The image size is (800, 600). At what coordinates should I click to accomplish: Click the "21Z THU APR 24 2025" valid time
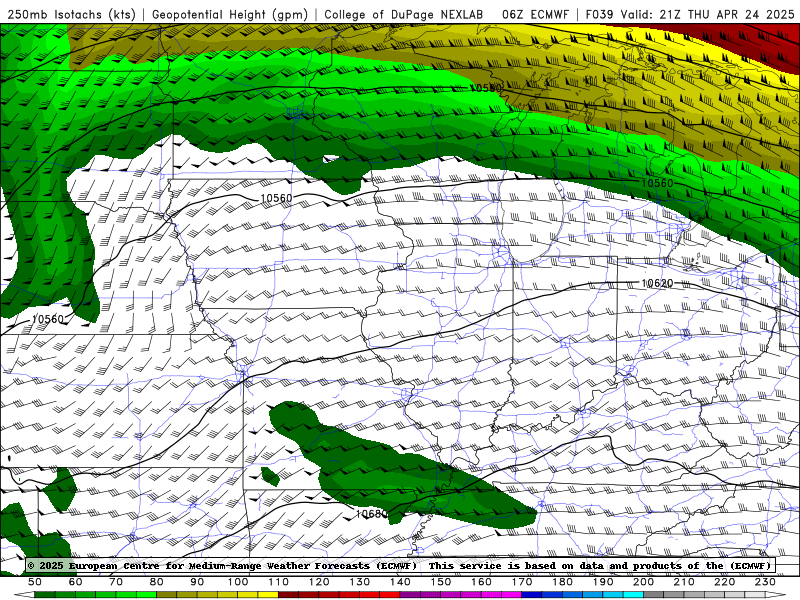point(727,15)
